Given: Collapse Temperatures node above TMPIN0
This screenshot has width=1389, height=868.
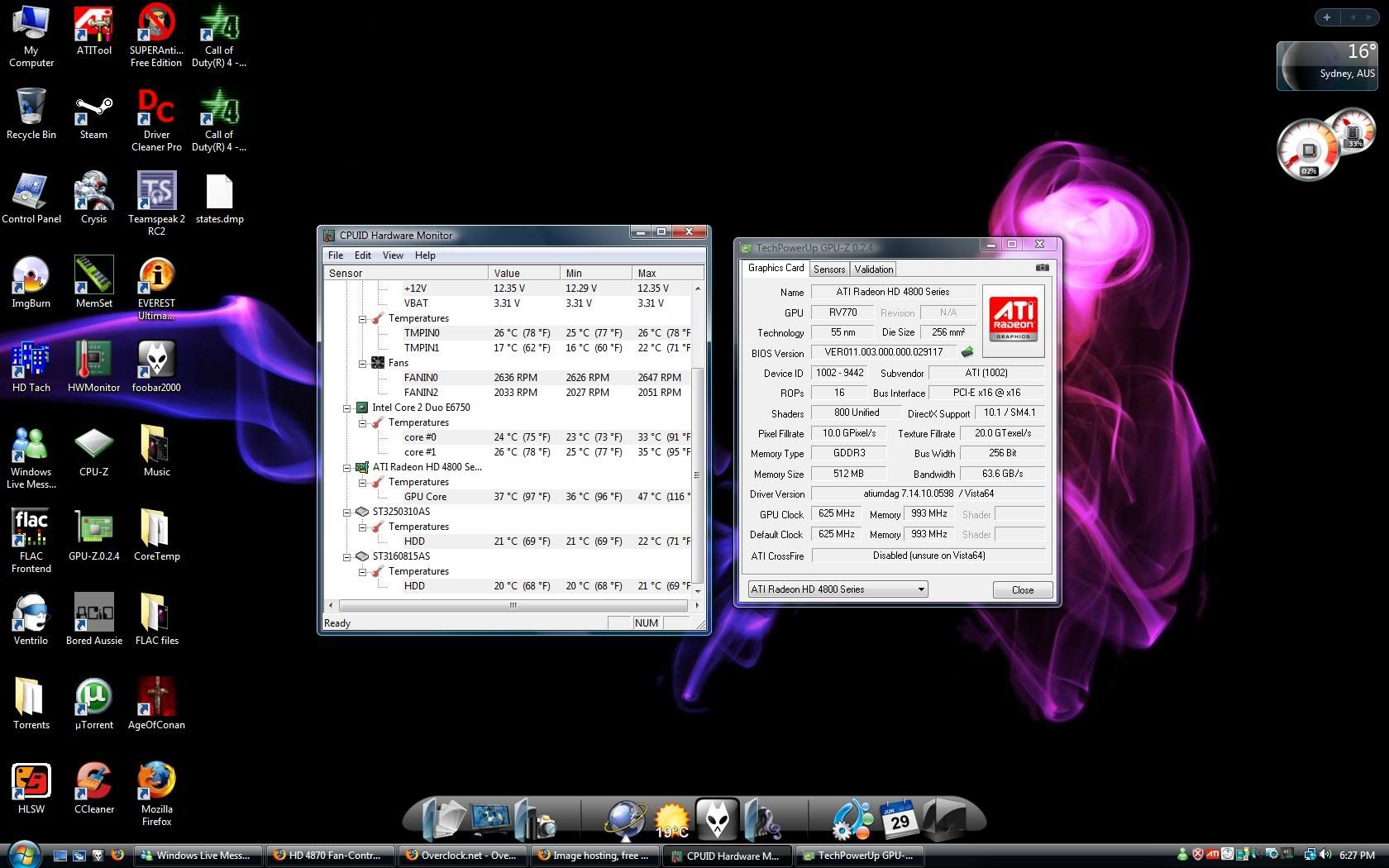Looking at the screenshot, I should pyautogui.click(x=362, y=318).
